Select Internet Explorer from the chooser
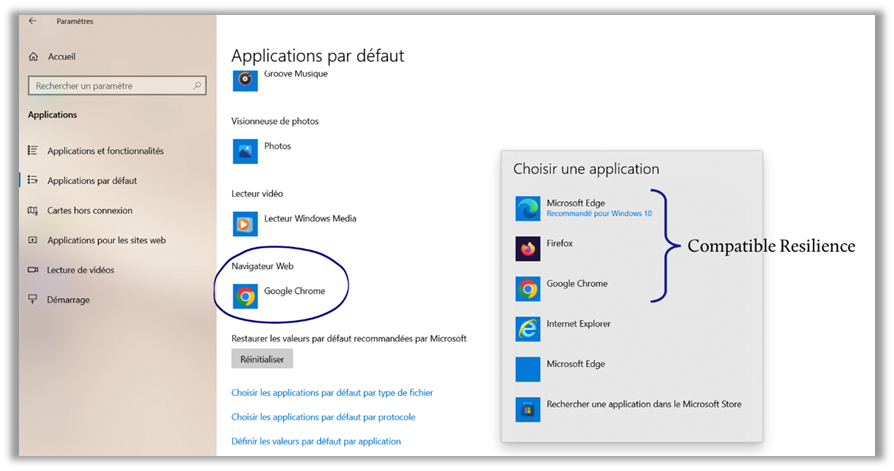 528,328
